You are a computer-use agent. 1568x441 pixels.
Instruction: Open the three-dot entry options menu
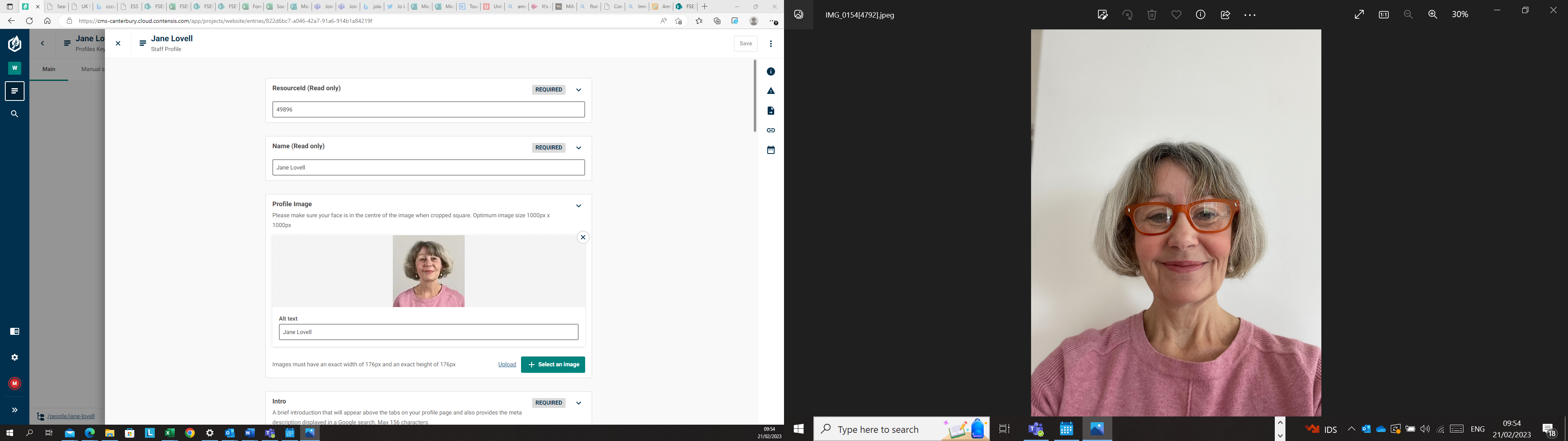click(x=771, y=44)
